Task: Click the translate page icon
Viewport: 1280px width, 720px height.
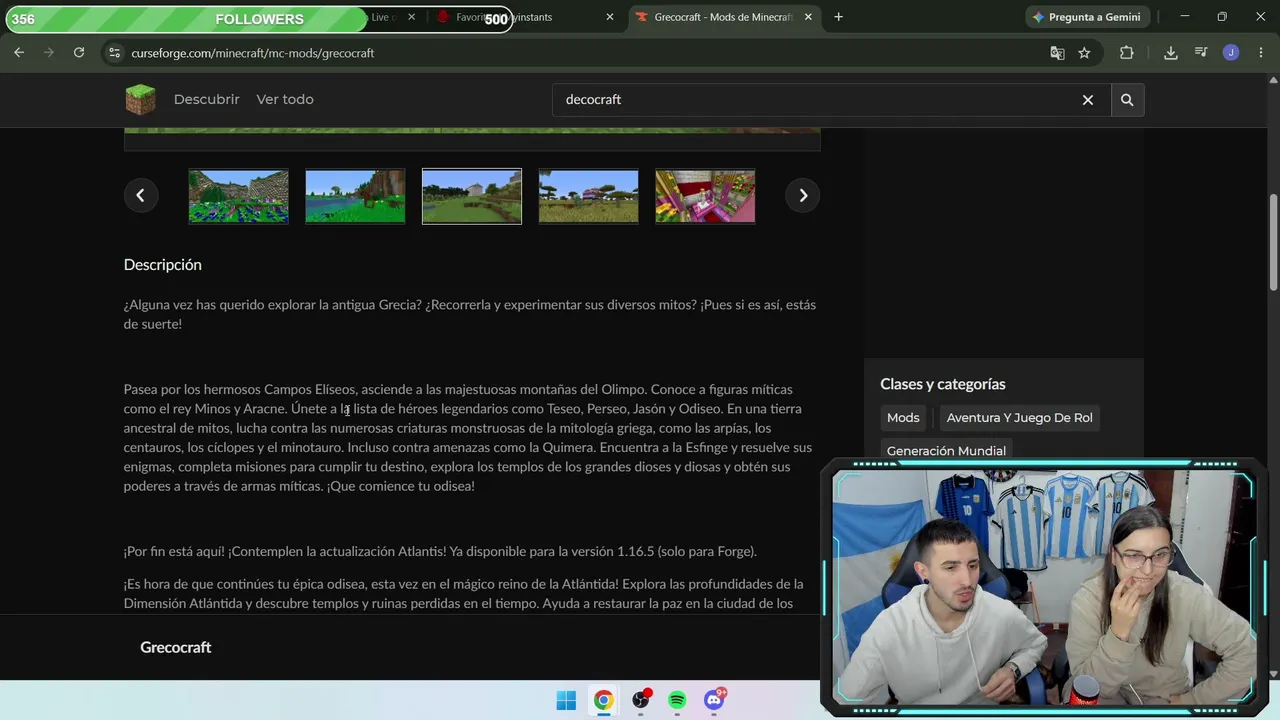Action: (x=1057, y=53)
